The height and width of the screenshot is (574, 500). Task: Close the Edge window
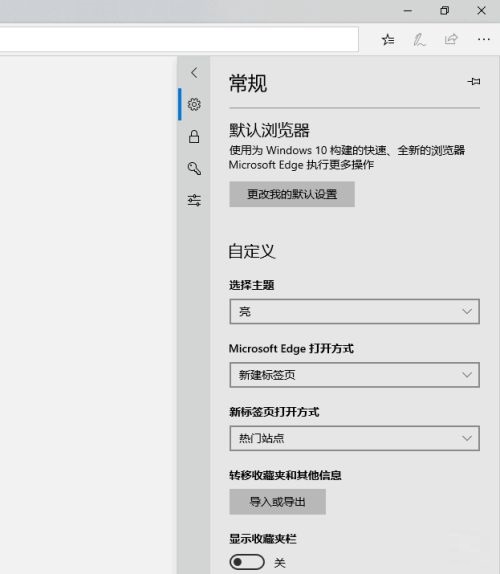[x=481, y=11]
